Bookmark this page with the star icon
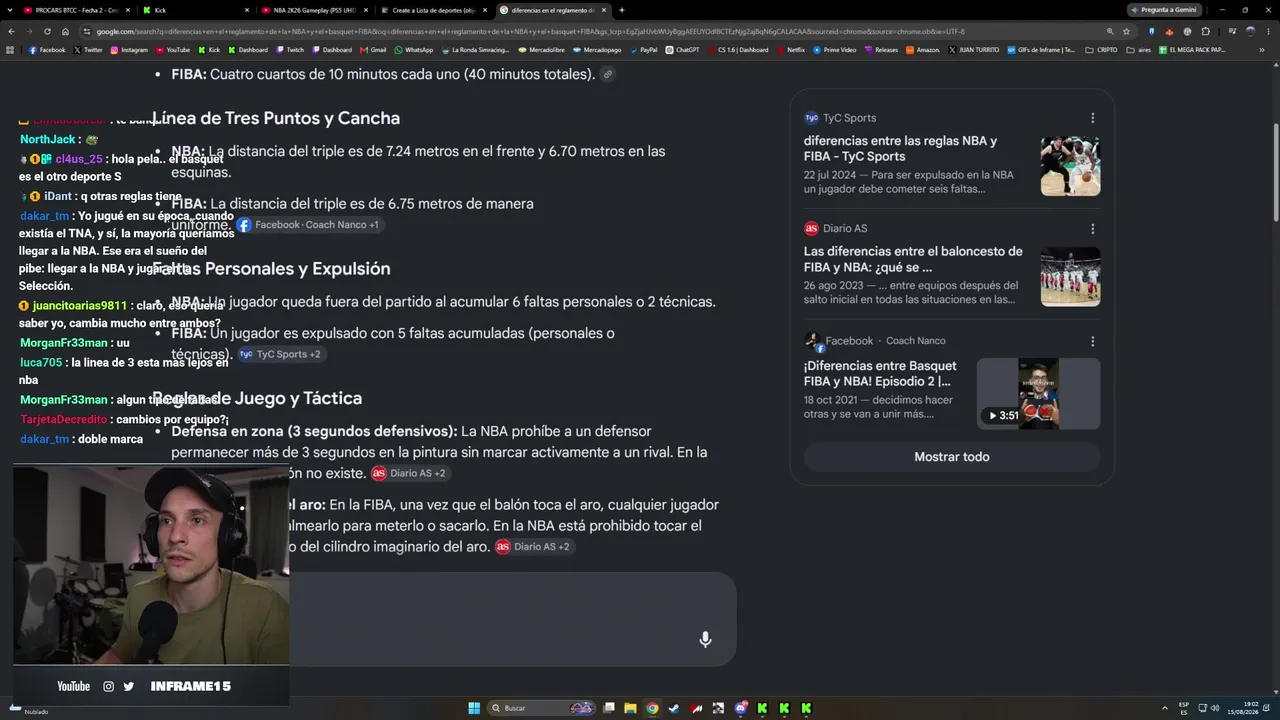 pyautogui.click(x=1126, y=31)
